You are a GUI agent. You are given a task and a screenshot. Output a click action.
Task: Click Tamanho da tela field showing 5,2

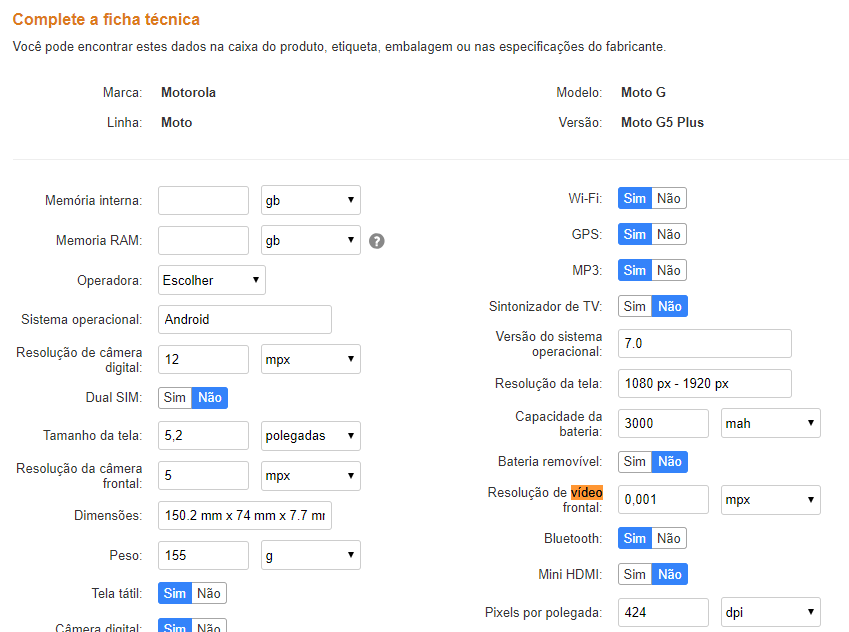[204, 435]
